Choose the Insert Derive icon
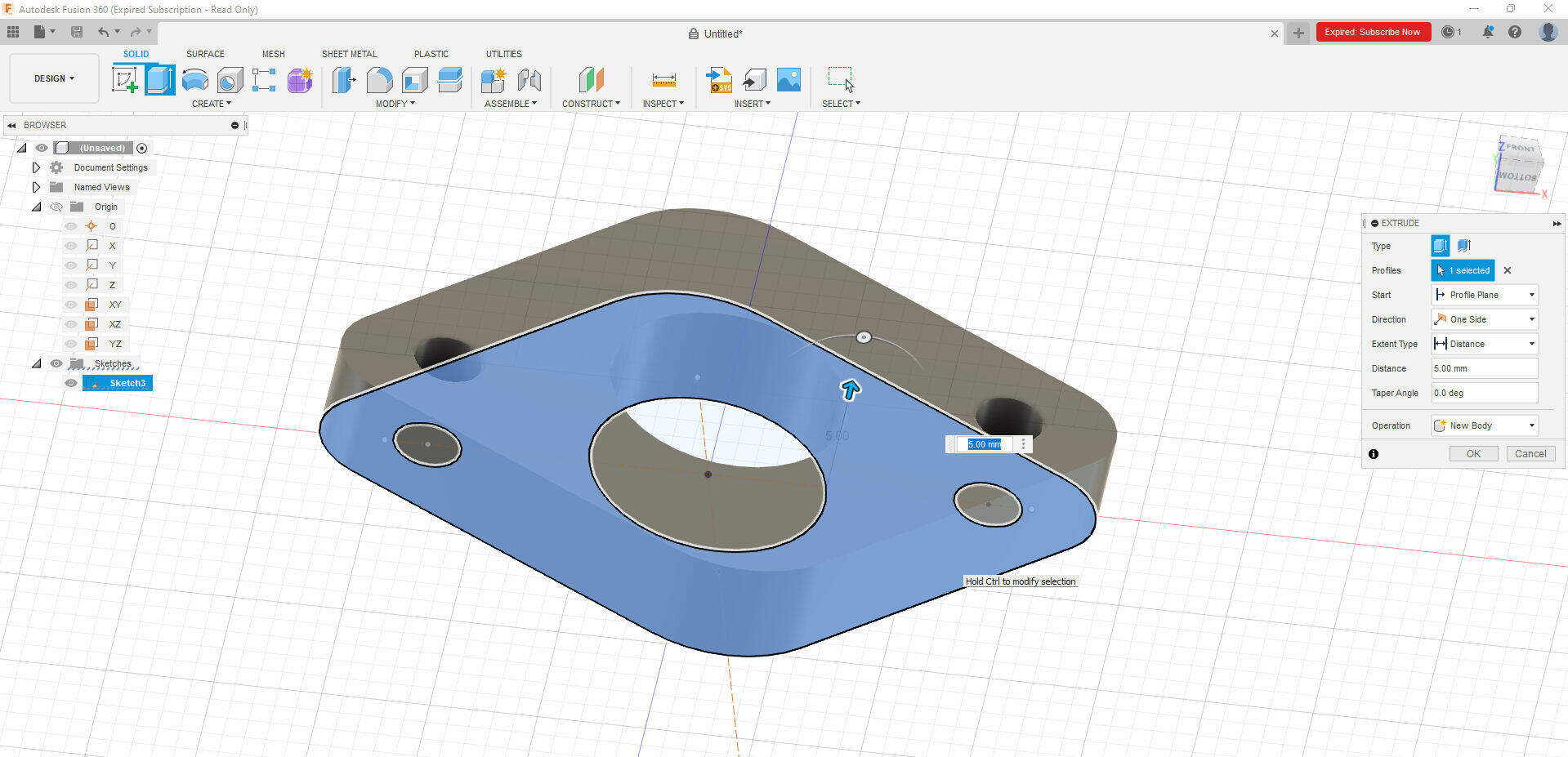1568x757 pixels. (x=754, y=80)
